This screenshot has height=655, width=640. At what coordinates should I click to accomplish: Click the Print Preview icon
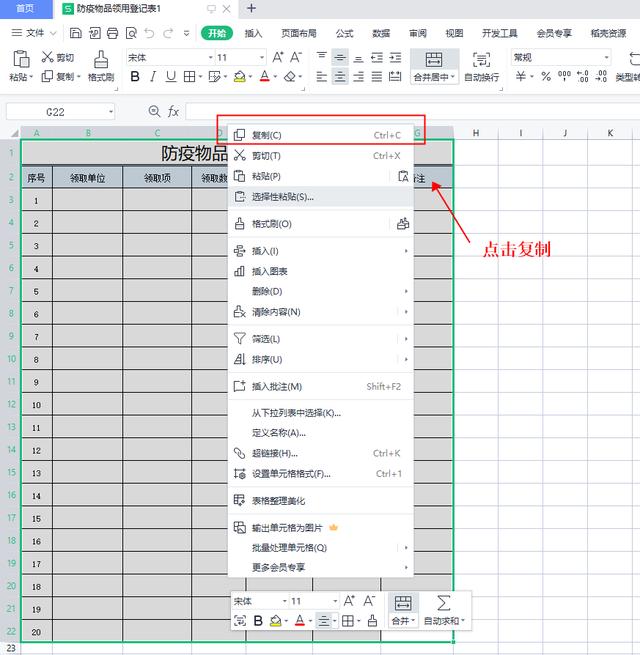coord(131,33)
